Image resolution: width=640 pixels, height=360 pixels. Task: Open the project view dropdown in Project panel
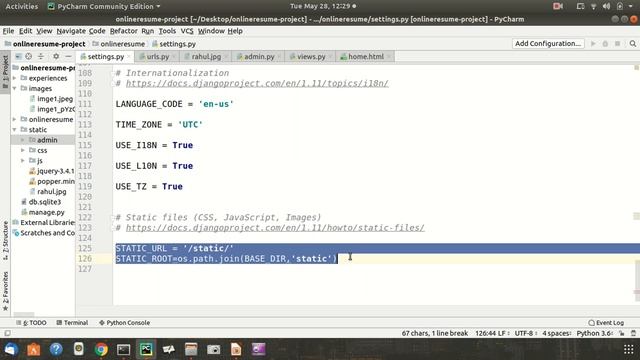click(18, 56)
